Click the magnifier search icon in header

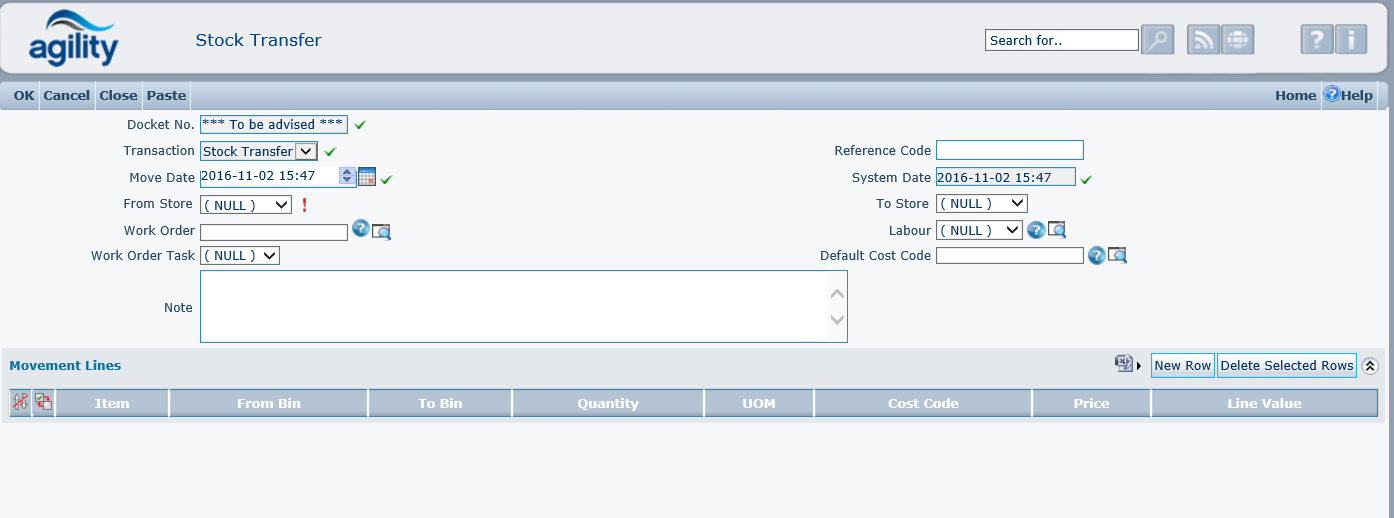(x=1157, y=40)
